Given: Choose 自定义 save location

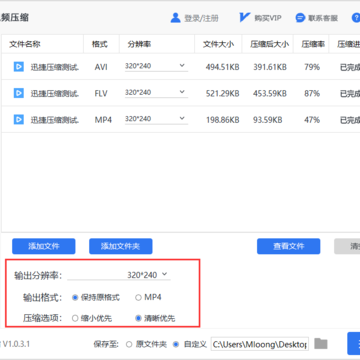Looking at the screenshot, I should click(x=190, y=344).
